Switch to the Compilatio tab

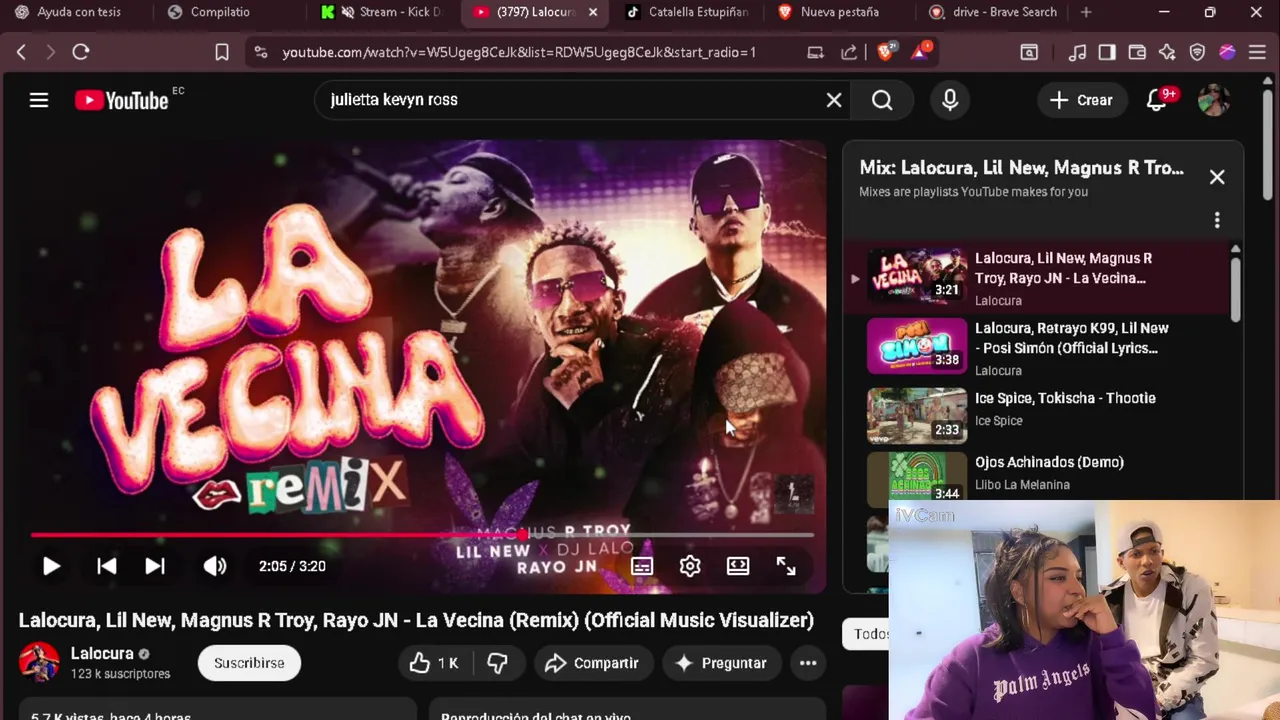pos(220,12)
